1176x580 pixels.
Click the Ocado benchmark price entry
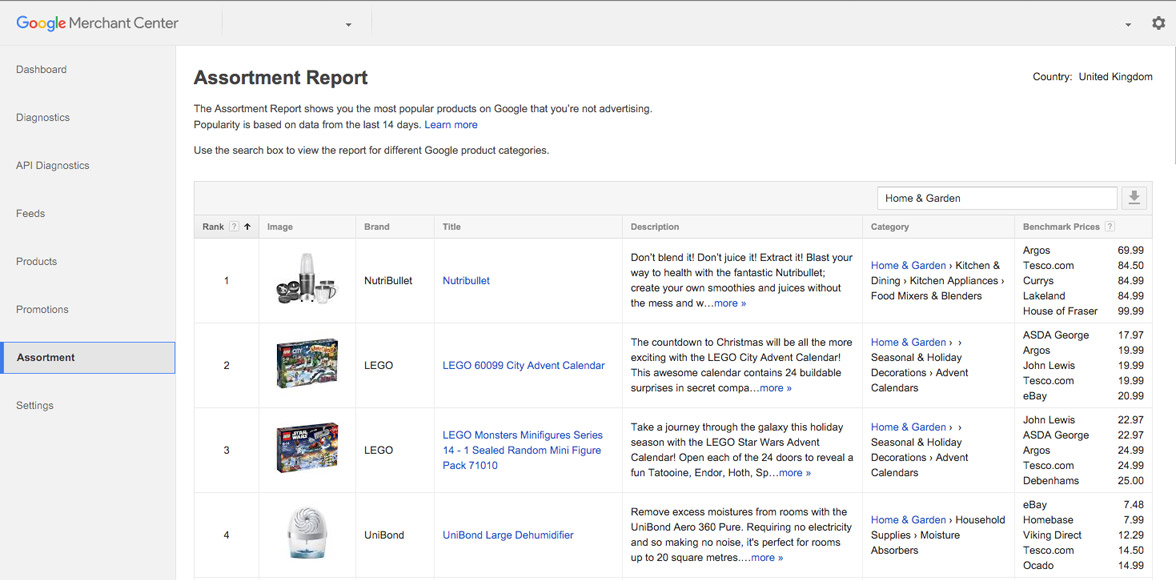pyautogui.click(x=1083, y=566)
